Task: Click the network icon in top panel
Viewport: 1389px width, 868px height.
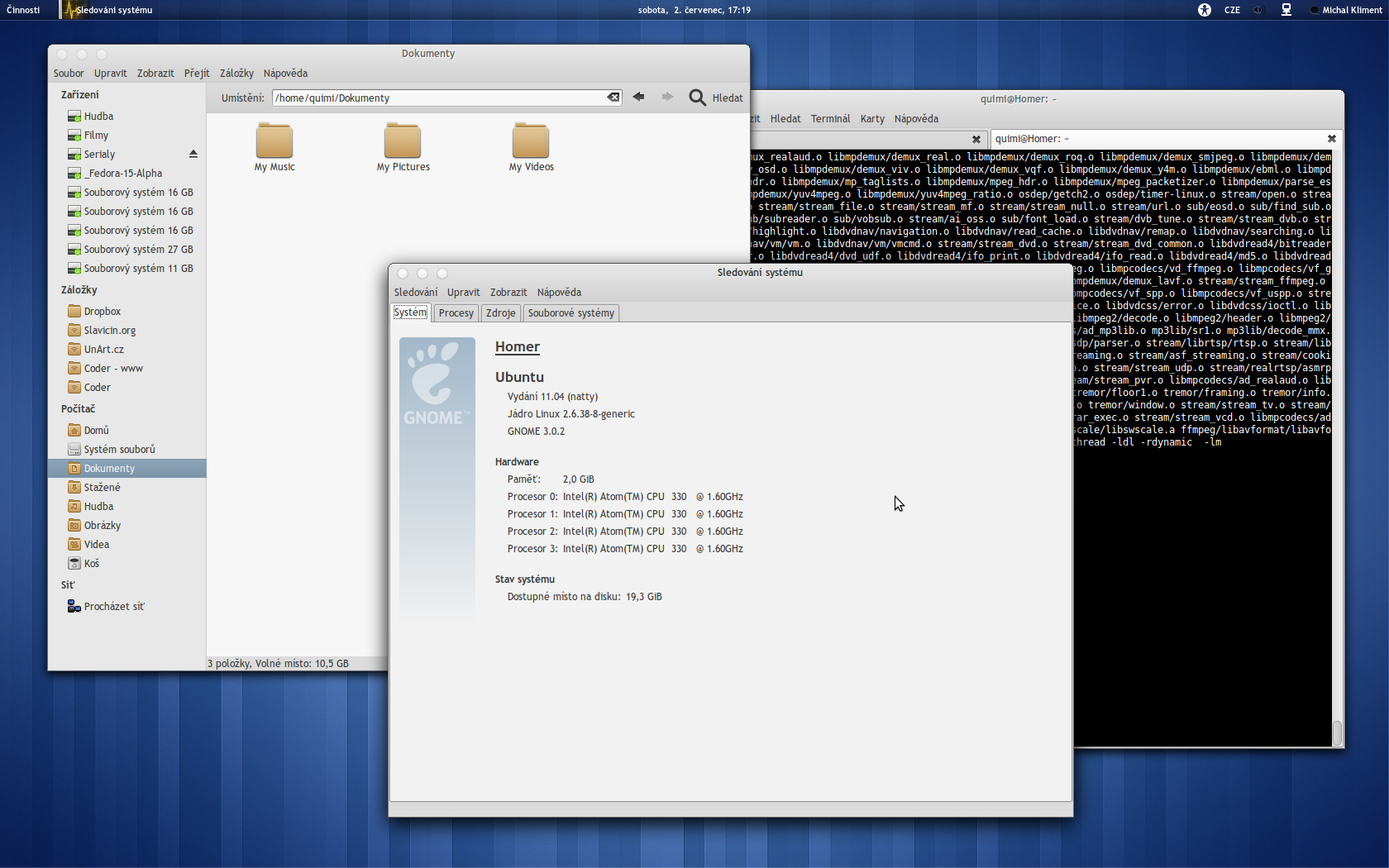Action: pyautogui.click(x=1286, y=10)
